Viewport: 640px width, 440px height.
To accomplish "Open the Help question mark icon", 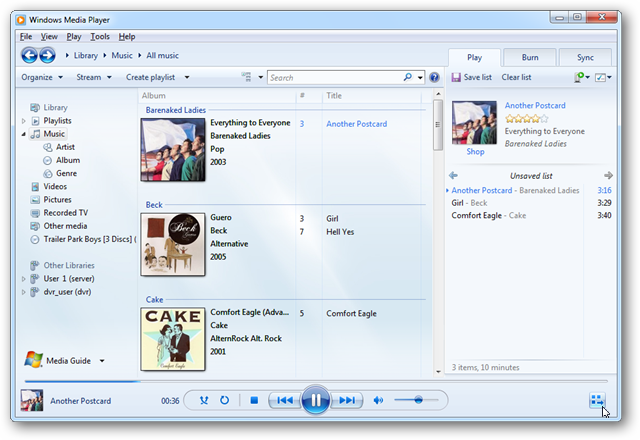I will tap(434, 77).
